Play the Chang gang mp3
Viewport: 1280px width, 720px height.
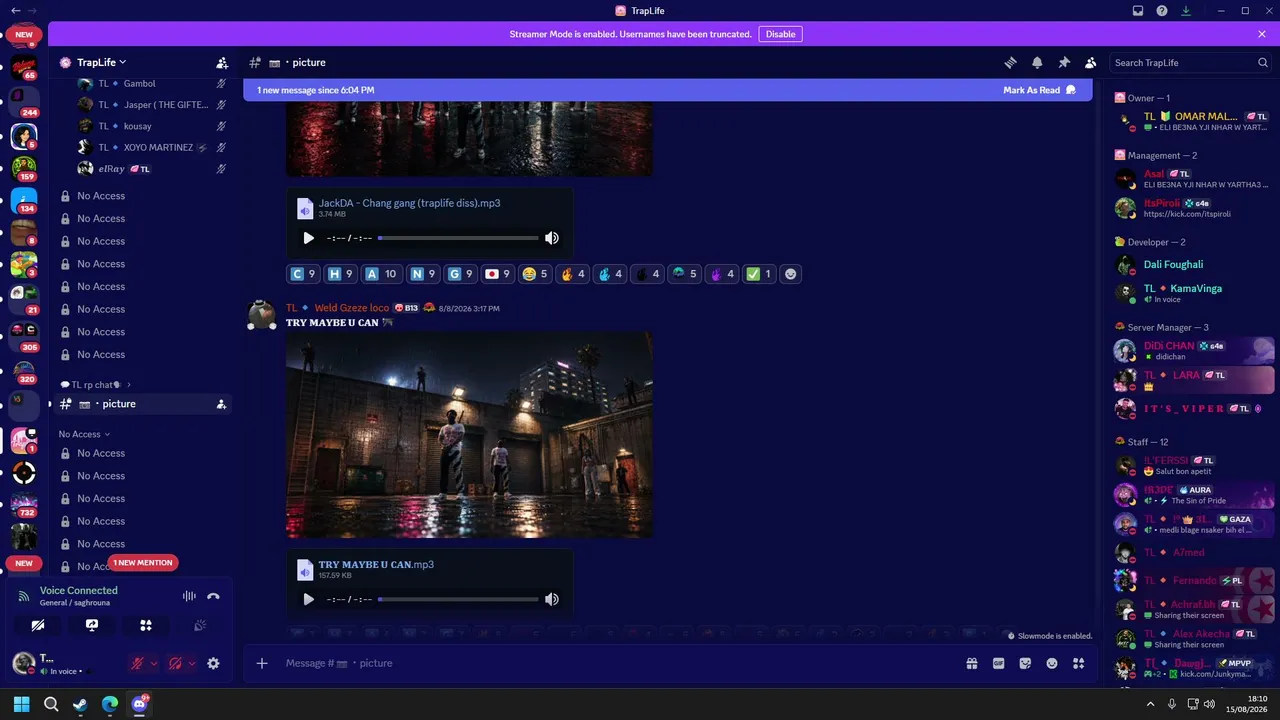(308, 238)
